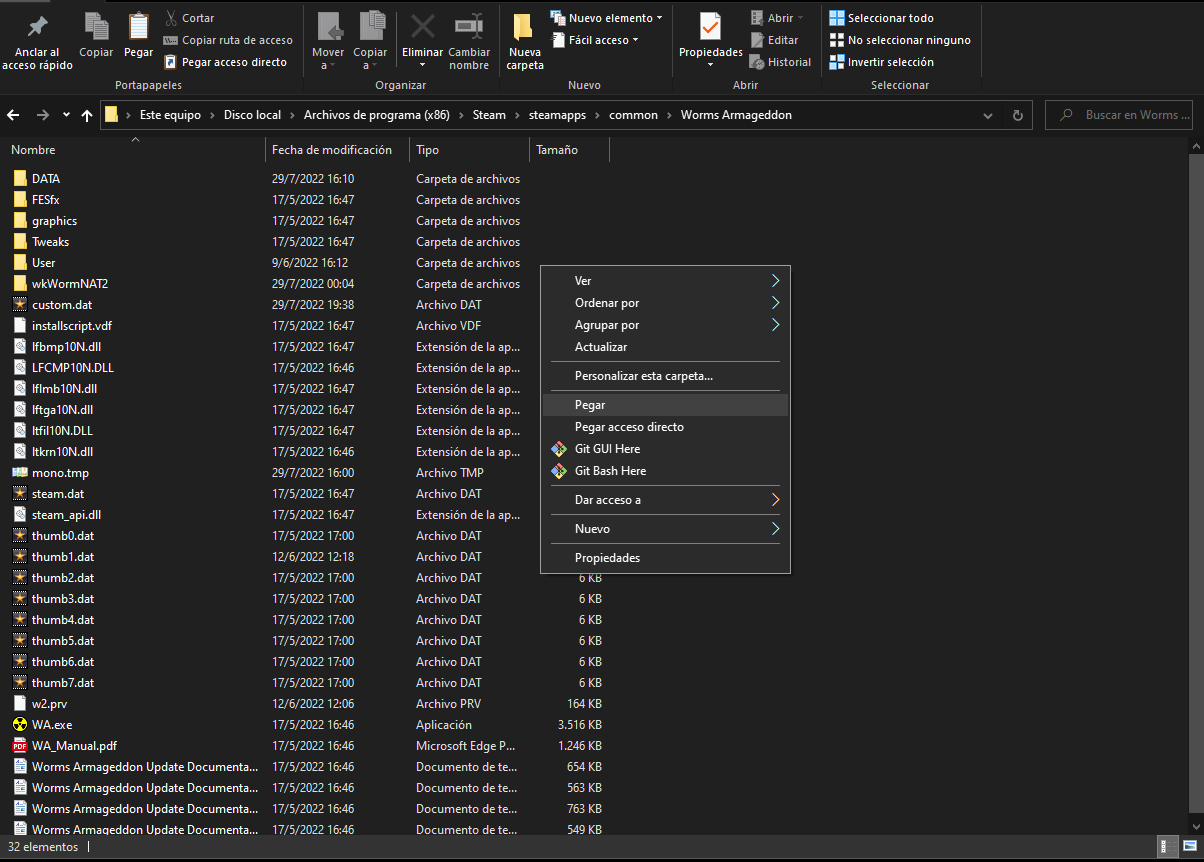Click the Steam breadcrumb
Screen dimensions: 1204x862
[489, 115]
